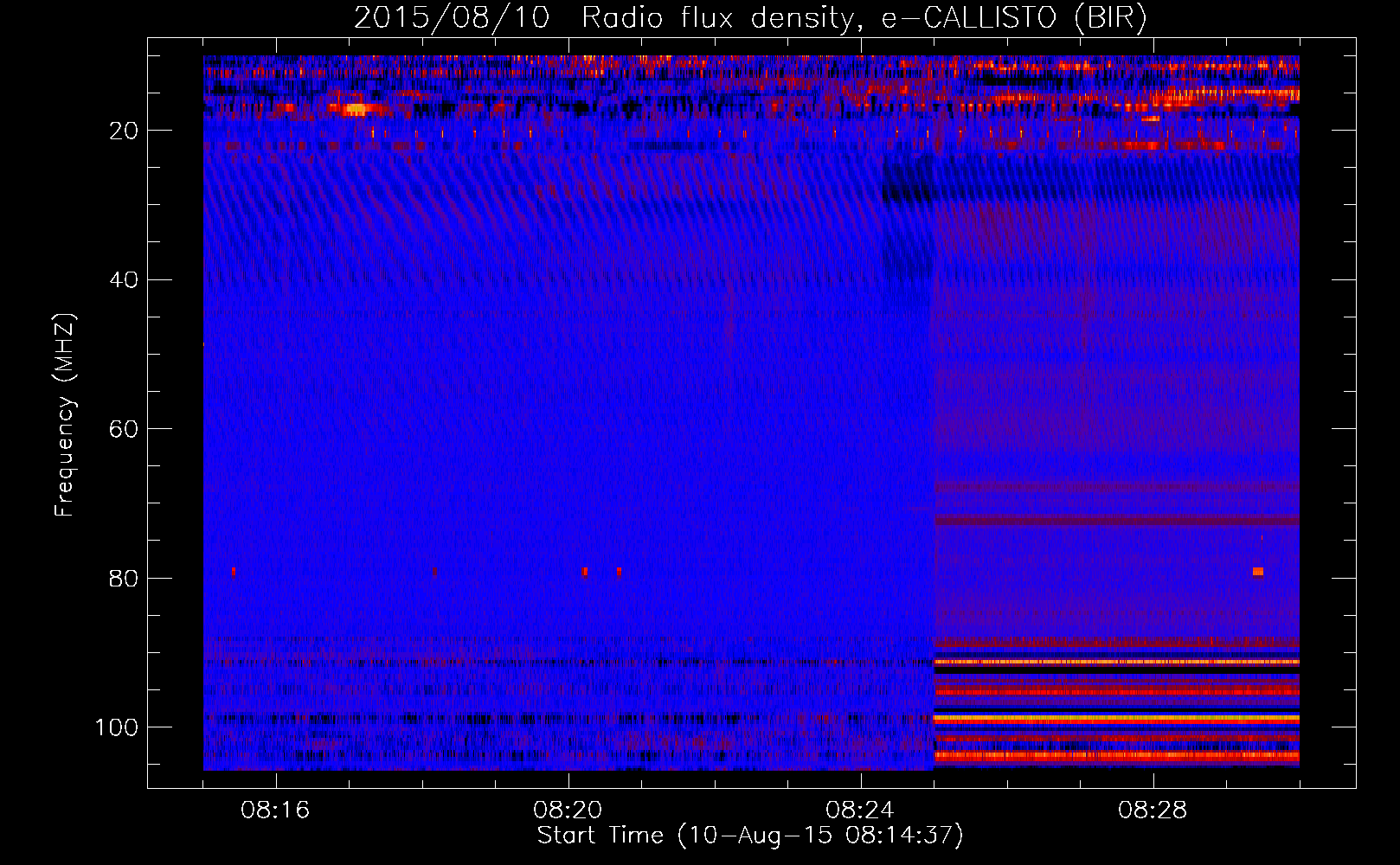The height and width of the screenshot is (865, 1400).
Task: Click the 100 MHz frequency tick label
Action: tap(118, 727)
